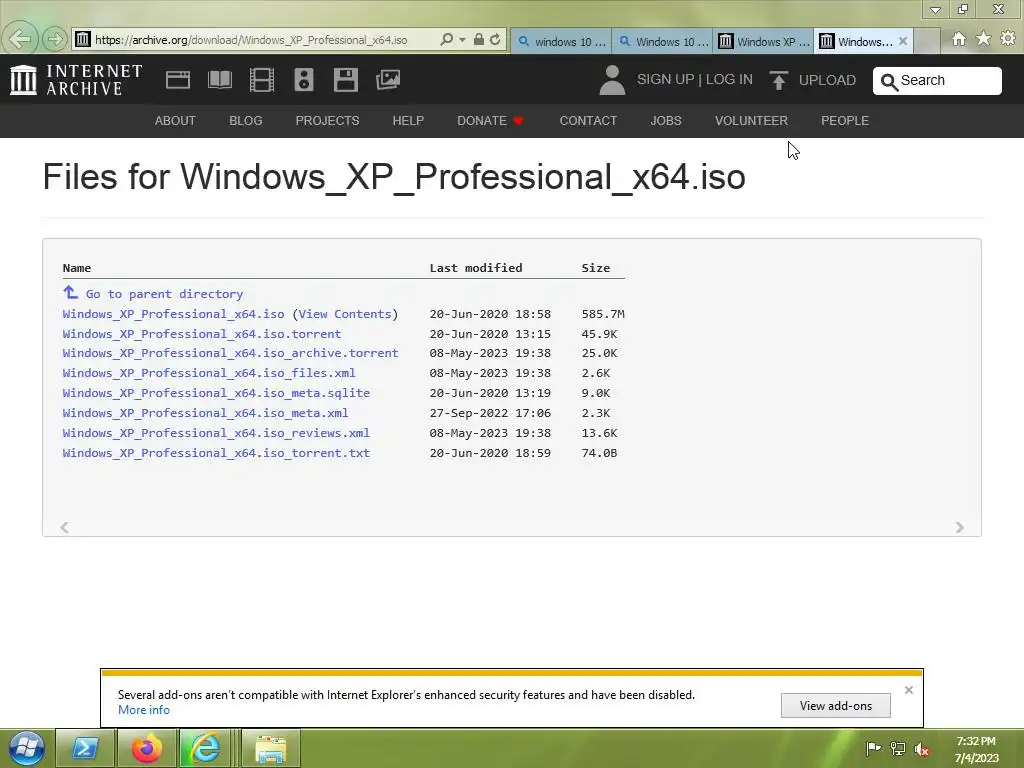Image resolution: width=1024 pixels, height=768 pixels.
Task: Switch to the first 'windows 10' tab
Action: pos(561,41)
